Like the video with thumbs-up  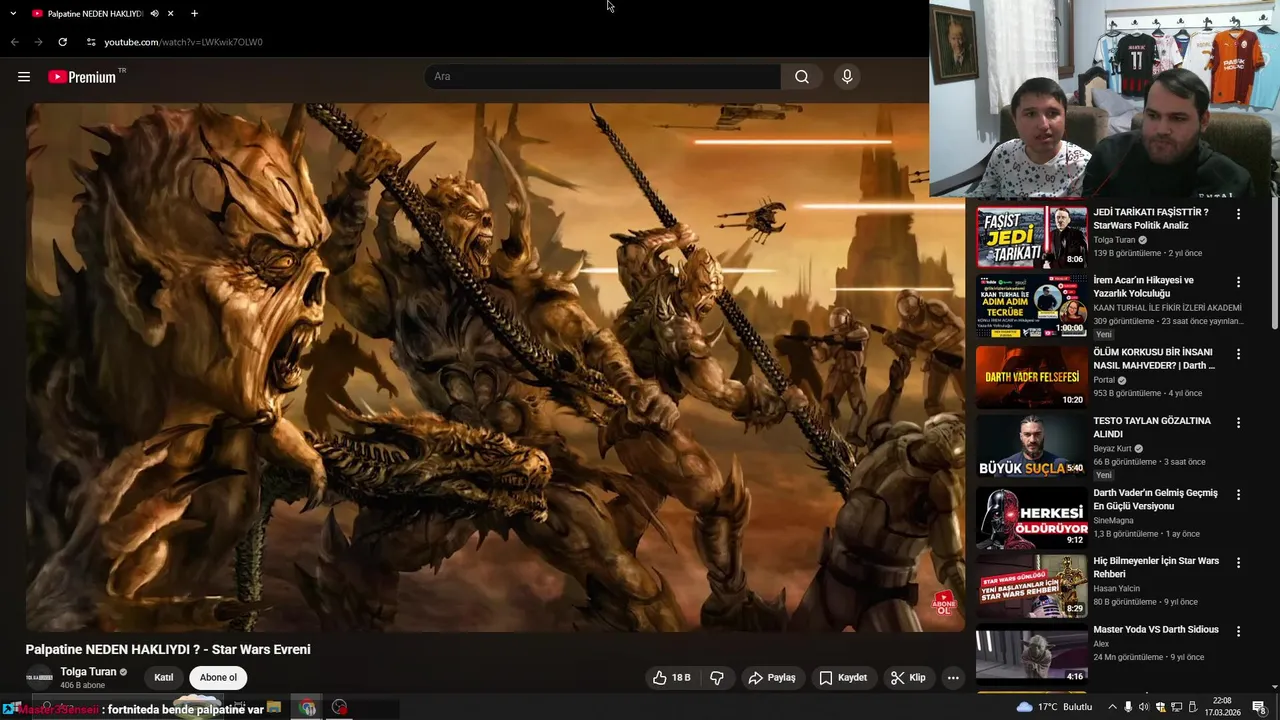[672, 678]
